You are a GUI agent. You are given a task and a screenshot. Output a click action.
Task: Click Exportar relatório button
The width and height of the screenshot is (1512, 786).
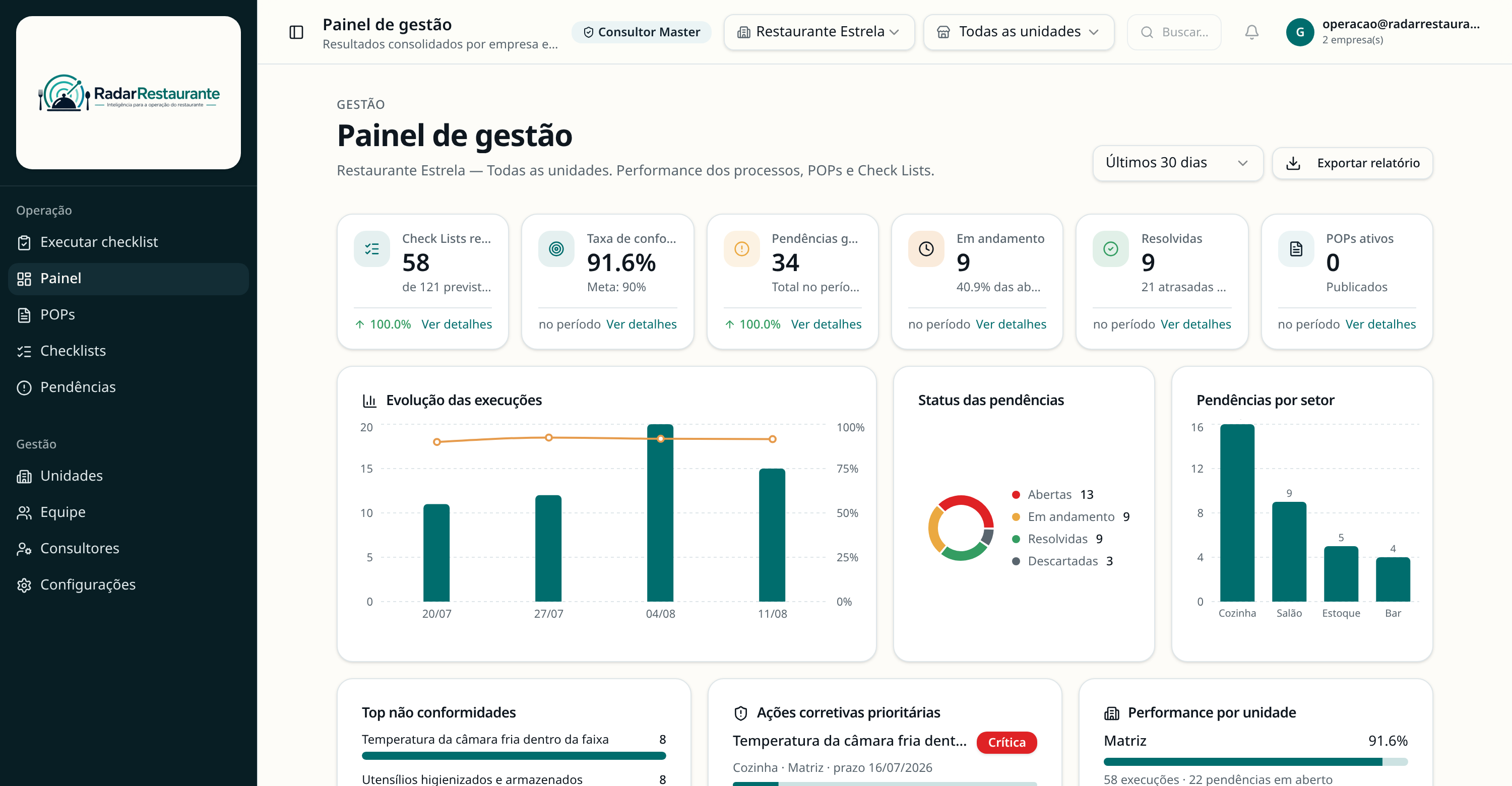point(1352,163)
